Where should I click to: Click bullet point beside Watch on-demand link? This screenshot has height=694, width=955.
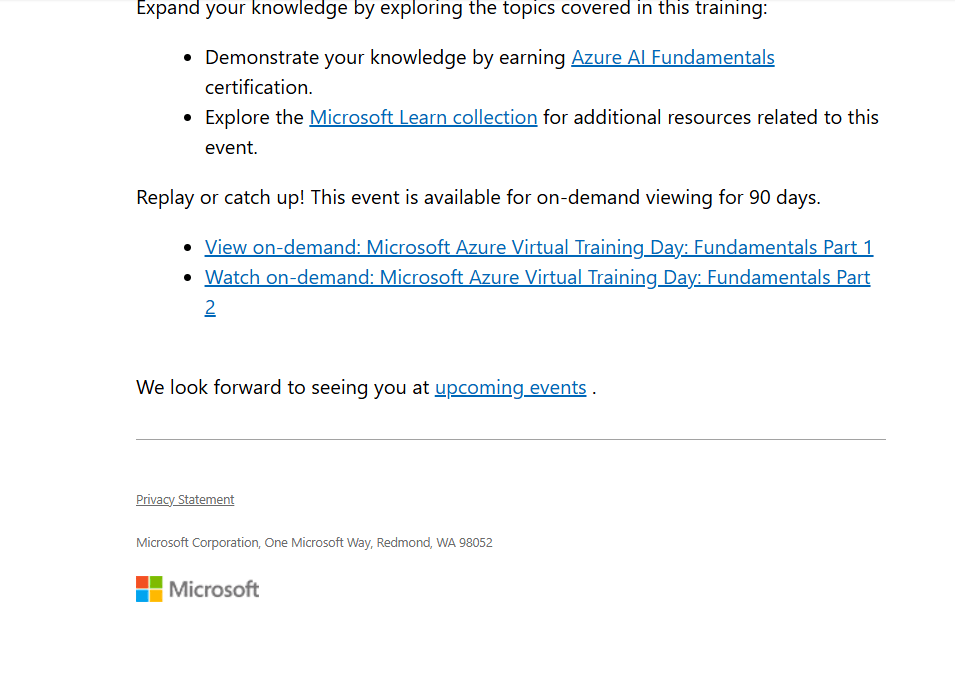click(188, 278)
